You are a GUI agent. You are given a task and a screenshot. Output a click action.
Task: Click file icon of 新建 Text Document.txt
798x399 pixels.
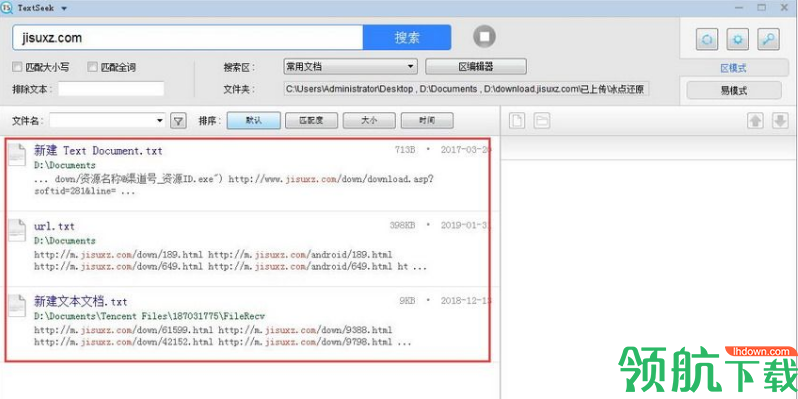(x=17, y=155)
